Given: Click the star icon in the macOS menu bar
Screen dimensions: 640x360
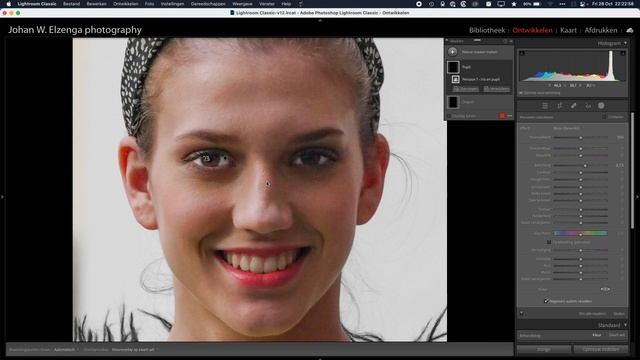Looking at the screenshot, I should (x=514, y=4).
